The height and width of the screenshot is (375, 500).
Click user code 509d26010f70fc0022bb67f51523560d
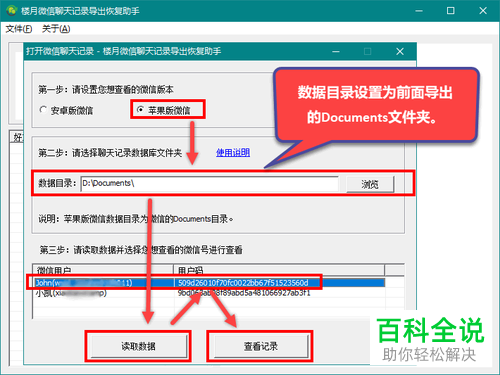[x=243, y=283]
